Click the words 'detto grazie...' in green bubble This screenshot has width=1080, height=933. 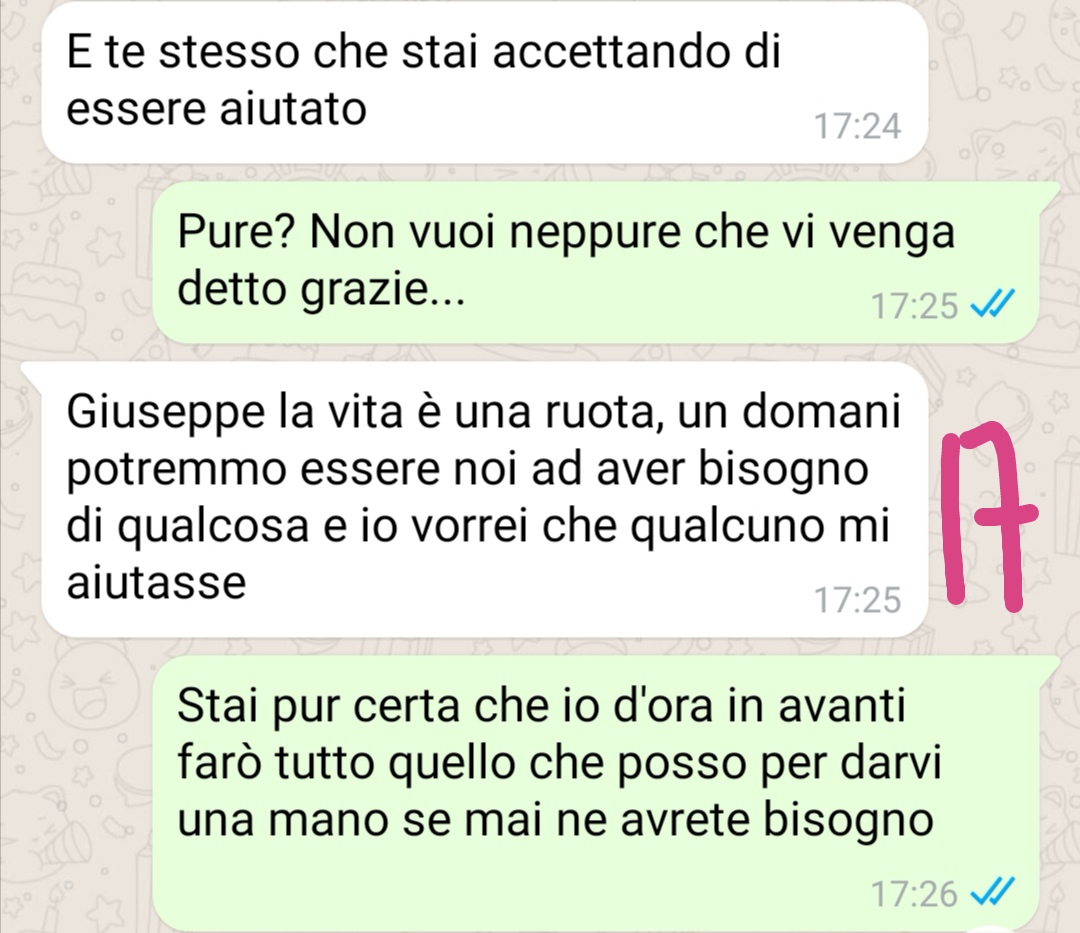[x=321, y=291]
